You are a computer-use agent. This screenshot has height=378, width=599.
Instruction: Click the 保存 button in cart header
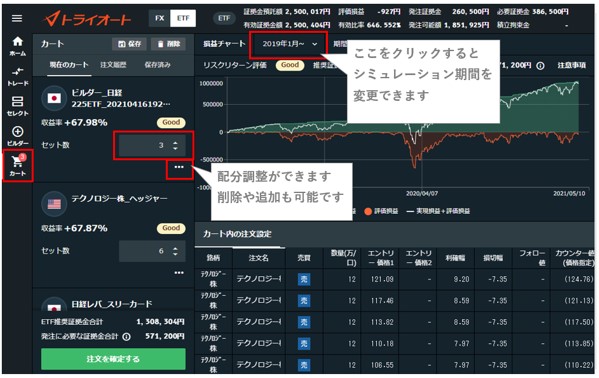click(129, 44)
